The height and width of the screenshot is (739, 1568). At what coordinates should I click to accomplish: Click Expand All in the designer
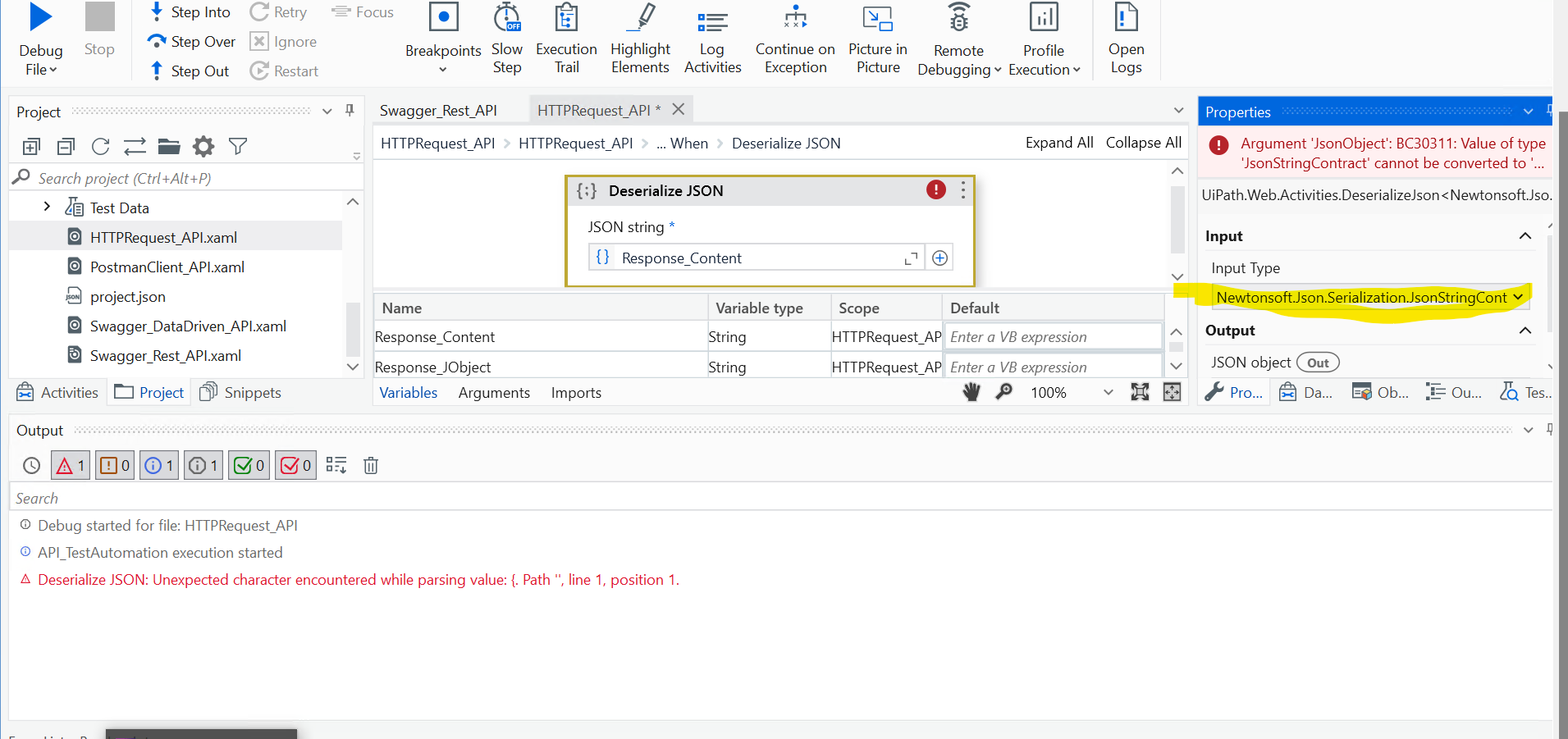[1058, 142]
